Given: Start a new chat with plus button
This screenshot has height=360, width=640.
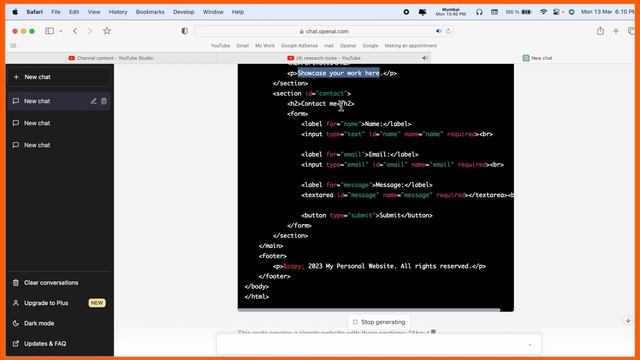Looking at the screenshot, I should [x=59, y=77].
